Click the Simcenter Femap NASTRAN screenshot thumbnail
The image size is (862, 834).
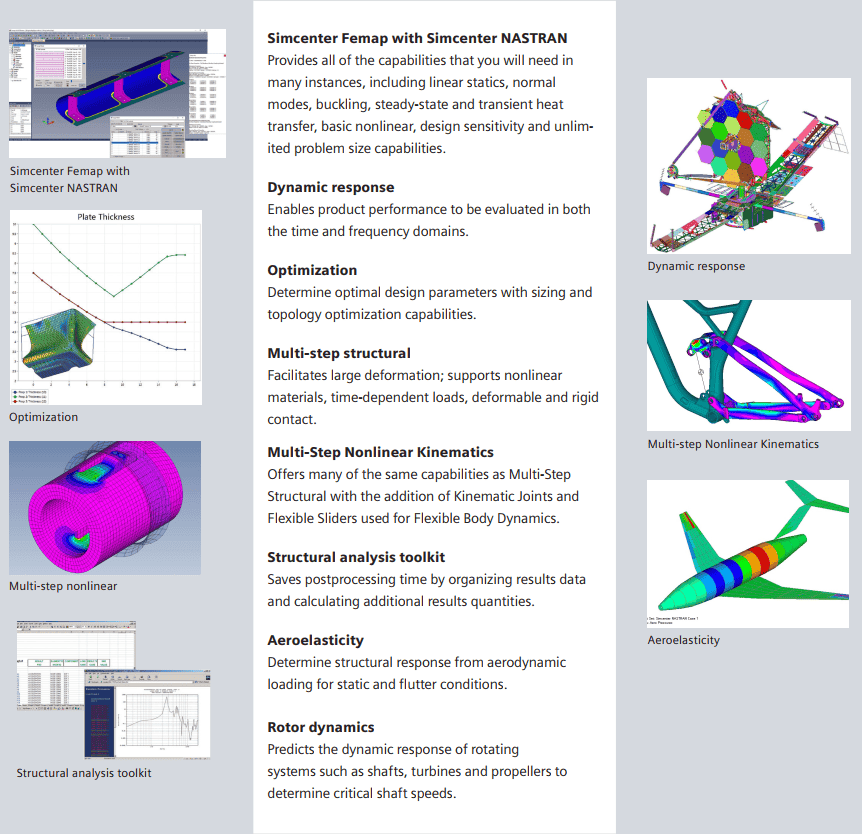click(x=117, y=93)
